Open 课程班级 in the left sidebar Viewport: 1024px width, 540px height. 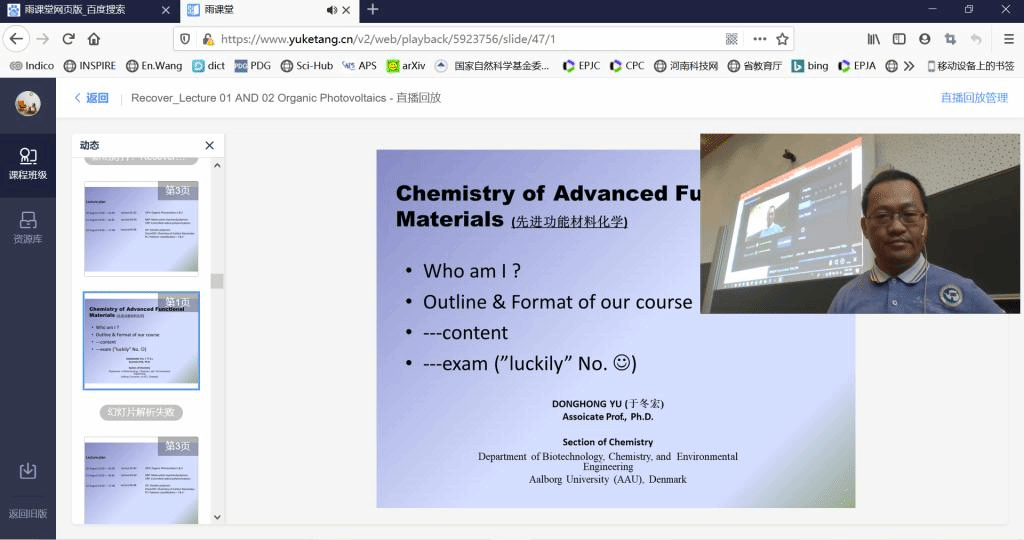pos(28,164)
